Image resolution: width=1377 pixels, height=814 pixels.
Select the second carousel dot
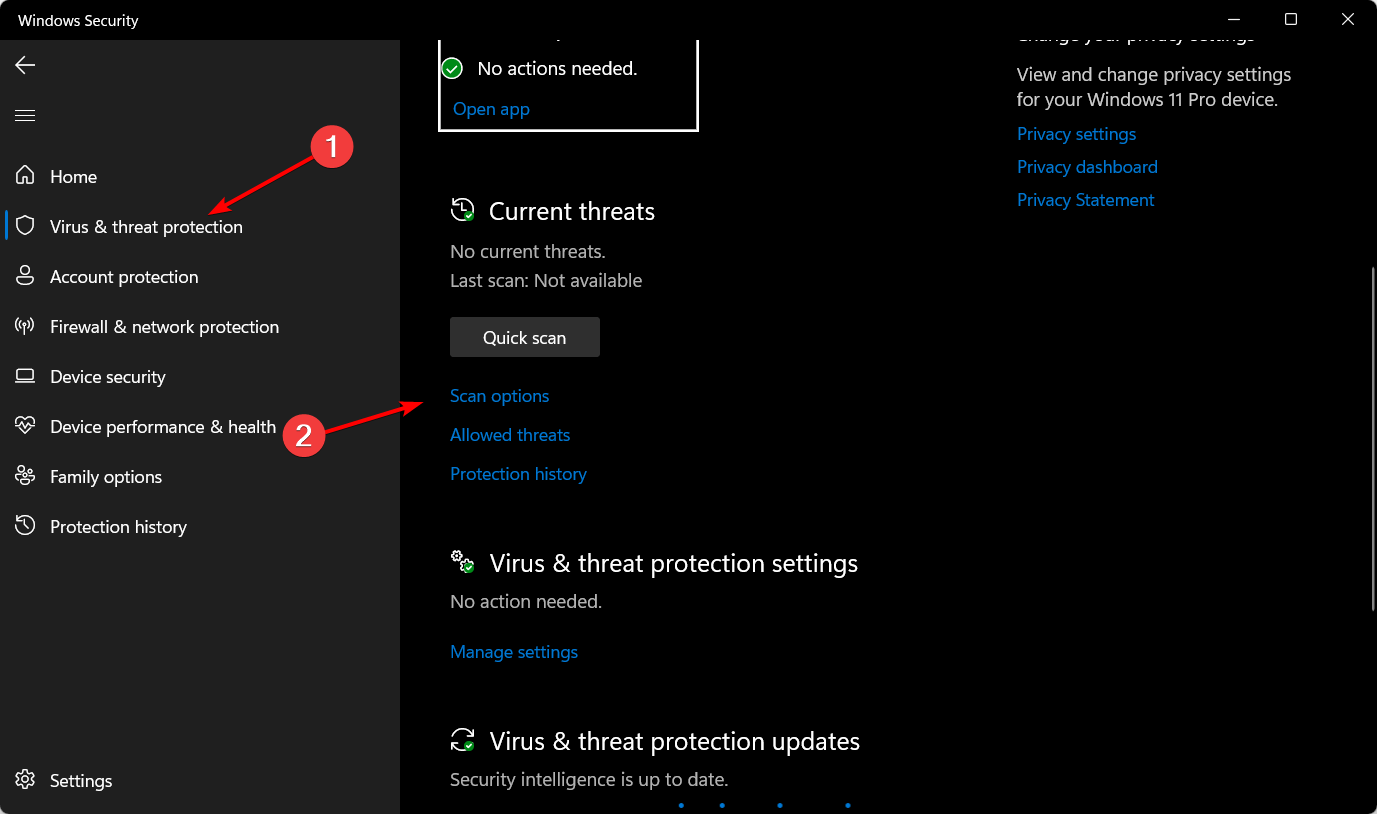point(722,805)
